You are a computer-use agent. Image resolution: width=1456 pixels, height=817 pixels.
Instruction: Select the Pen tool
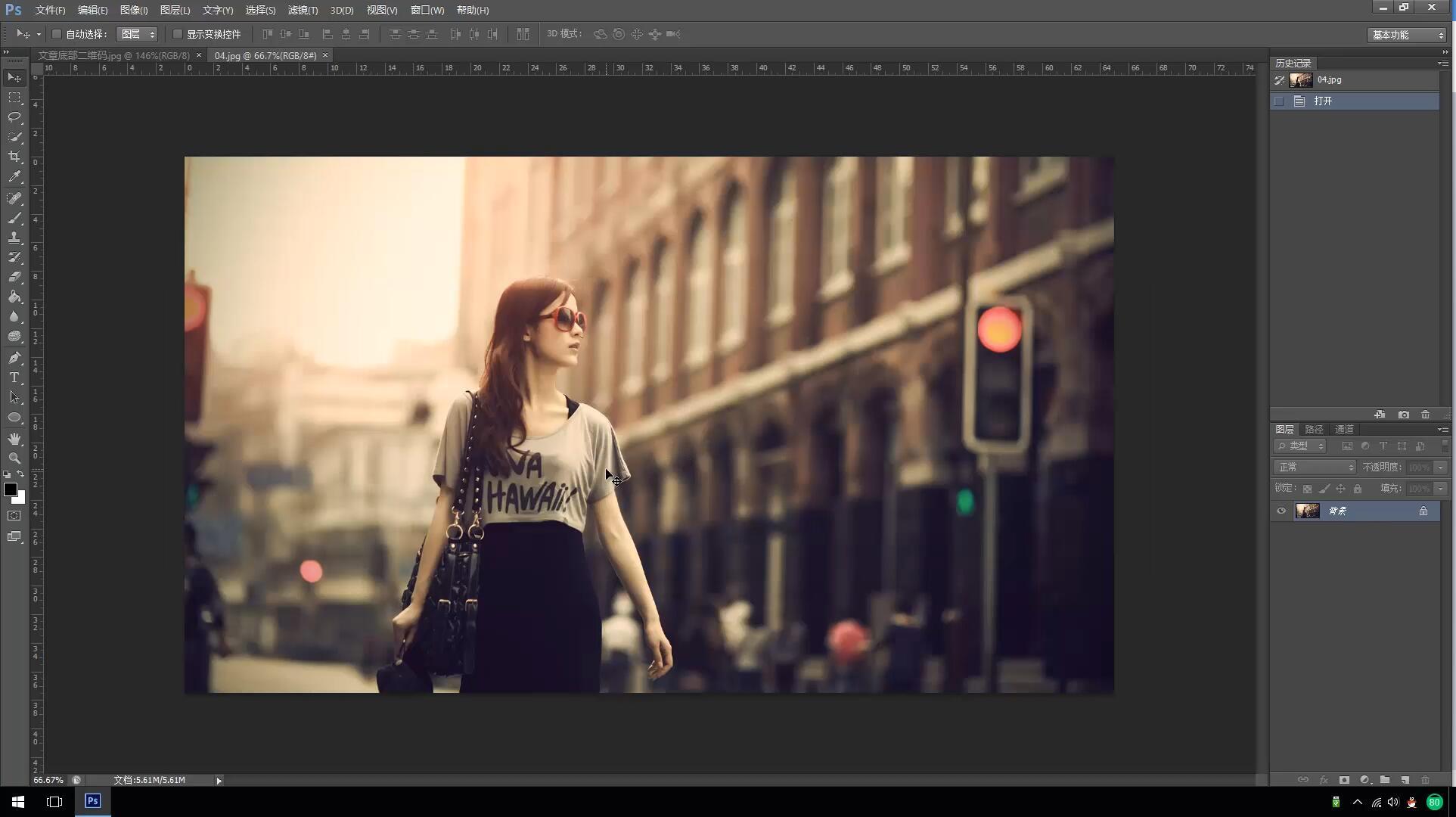(x=14, y=358)
